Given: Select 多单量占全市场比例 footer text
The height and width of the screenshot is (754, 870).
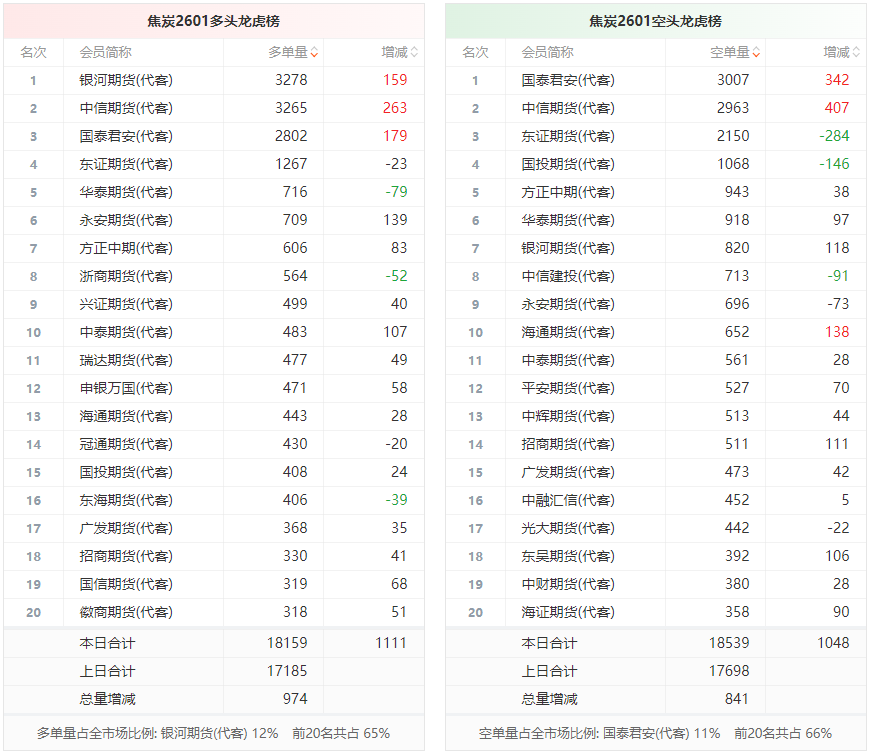Looking at the screenshot, I should point(214,733).
